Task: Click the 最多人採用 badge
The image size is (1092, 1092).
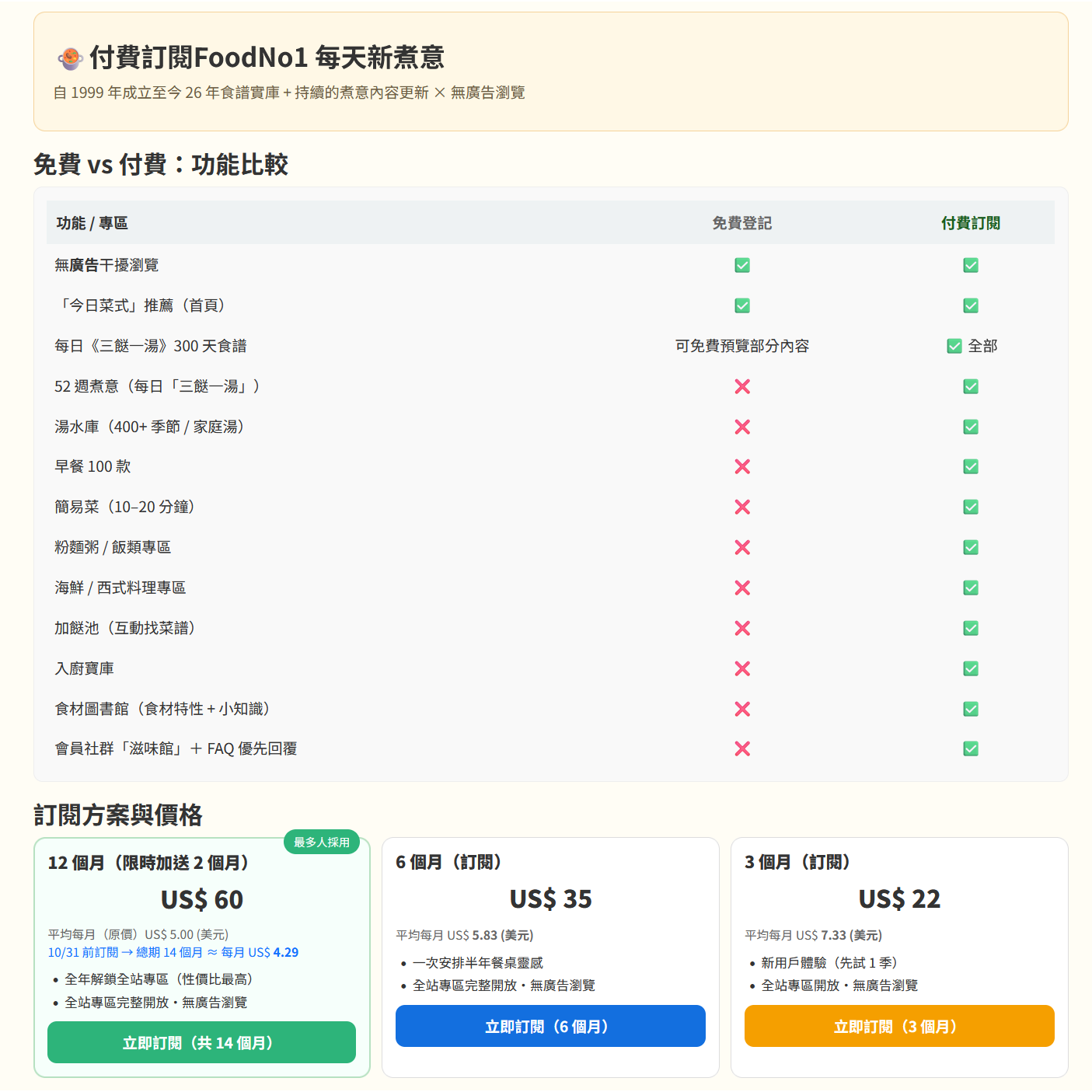Action: tap(322, 842)
